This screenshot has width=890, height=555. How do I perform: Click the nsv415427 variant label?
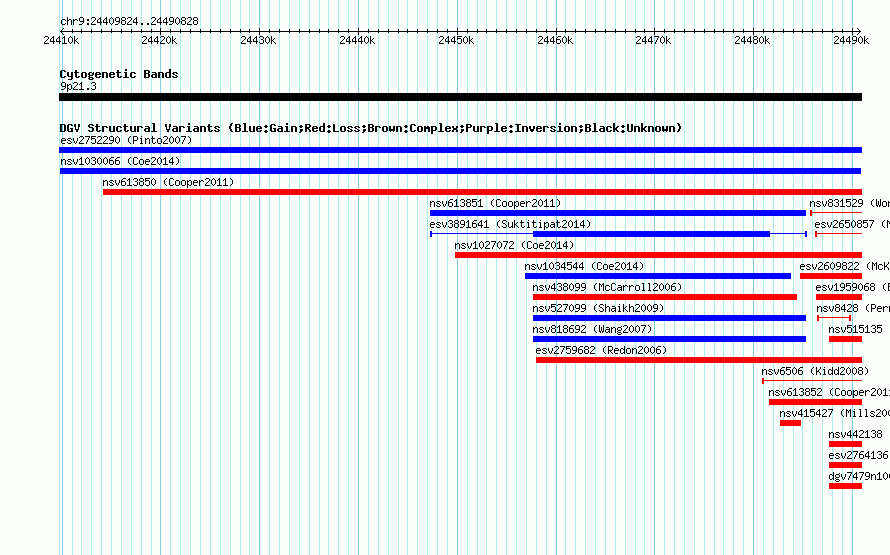point(834,413)
